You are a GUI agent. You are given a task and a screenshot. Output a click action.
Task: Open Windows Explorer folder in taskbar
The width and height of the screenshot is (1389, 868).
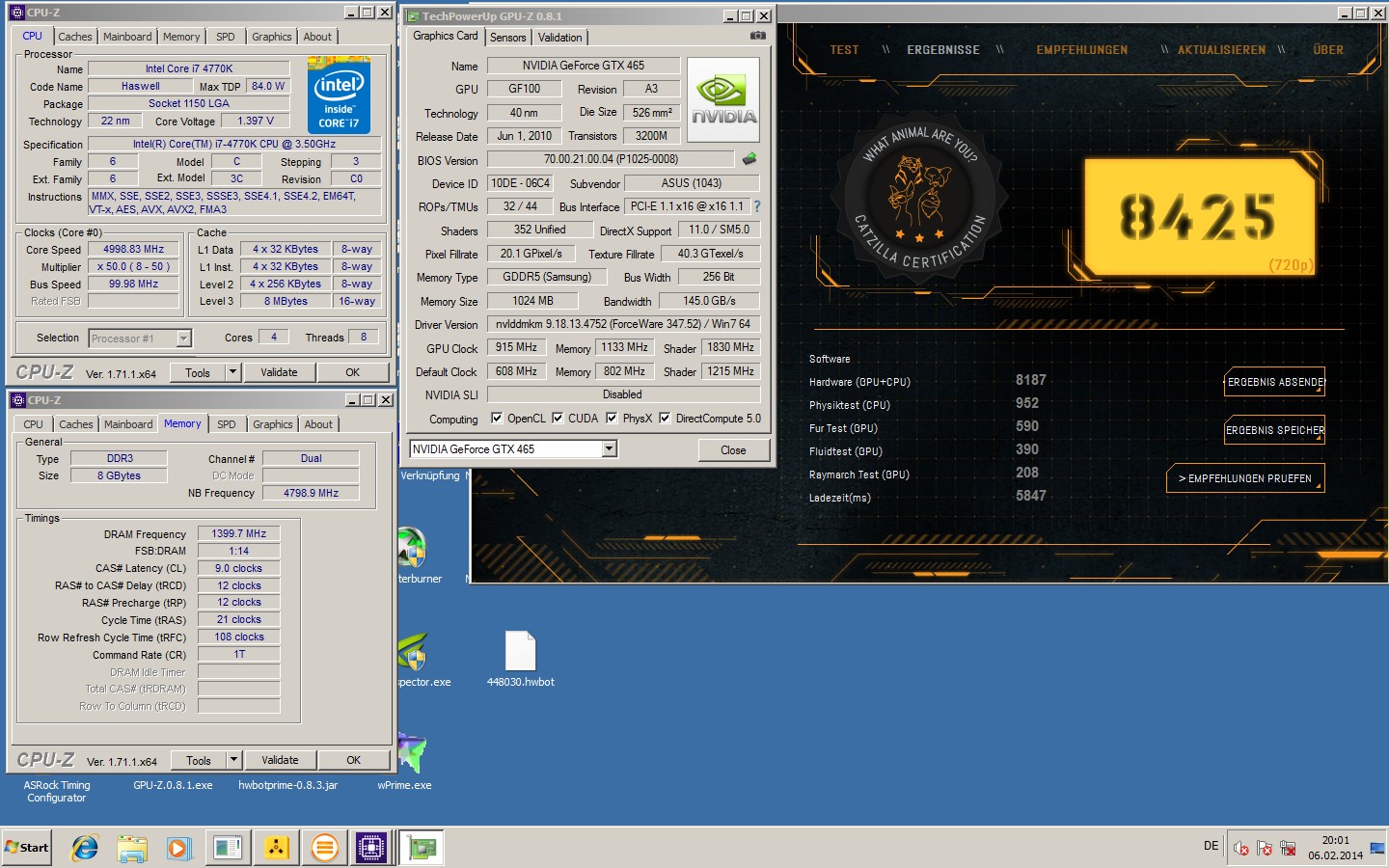coord(132,848)
